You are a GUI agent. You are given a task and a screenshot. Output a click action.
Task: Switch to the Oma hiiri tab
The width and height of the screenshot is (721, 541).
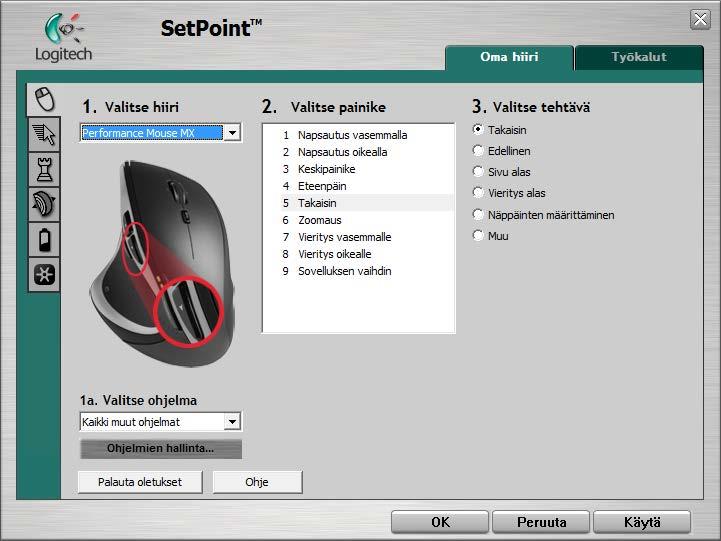[509, 57]
